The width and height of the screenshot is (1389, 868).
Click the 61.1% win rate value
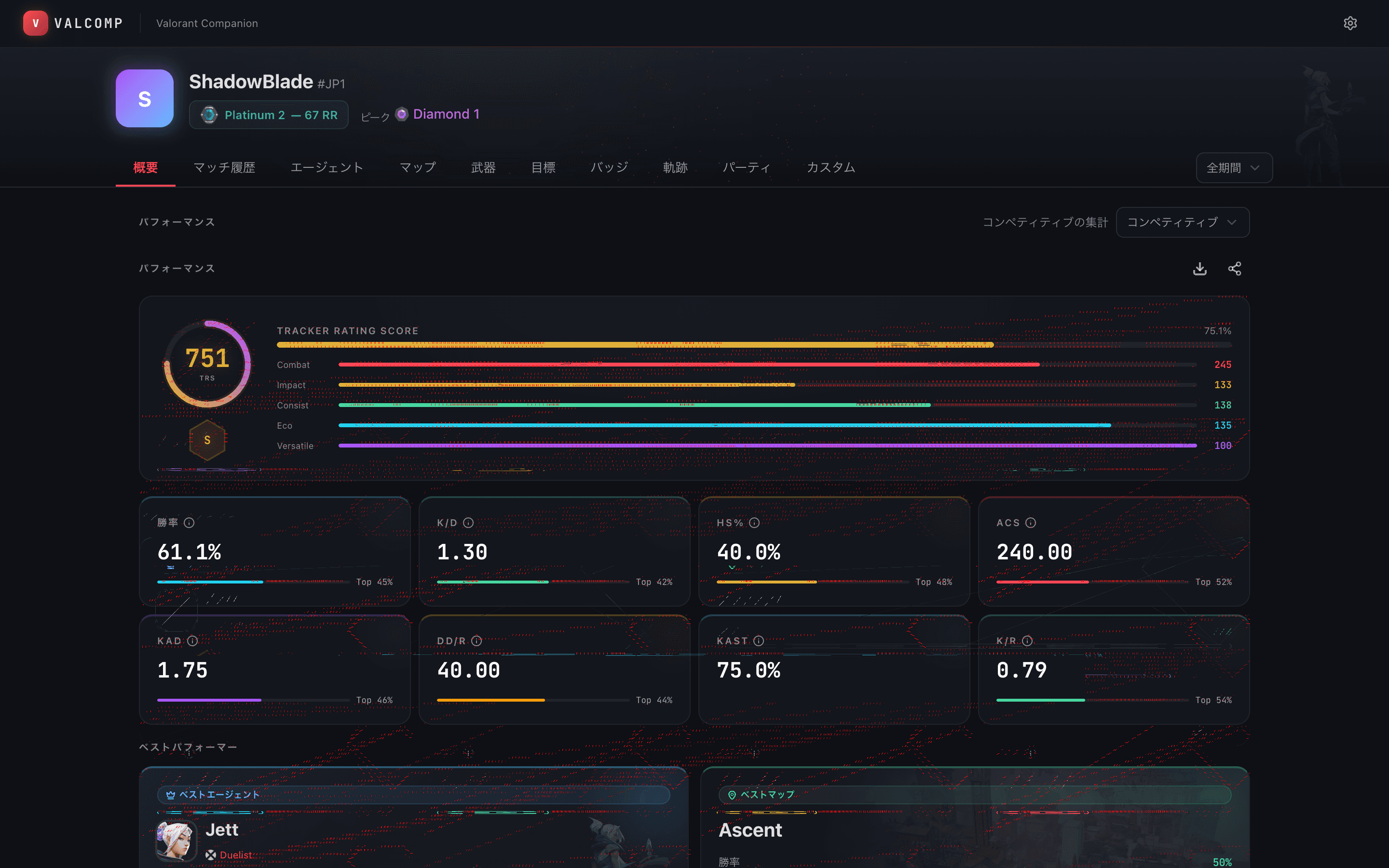[189, 552]
